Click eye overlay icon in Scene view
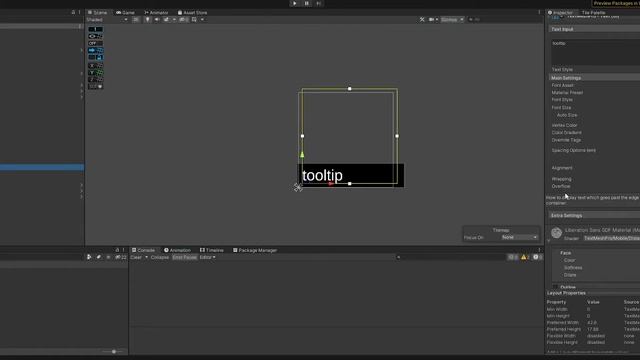This screenshot has width=640, height=360. pos(92,36)
